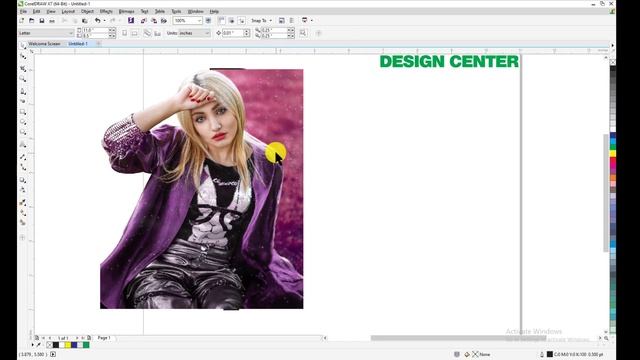Select the Page 1 tab at bottom

coord(104,338)
